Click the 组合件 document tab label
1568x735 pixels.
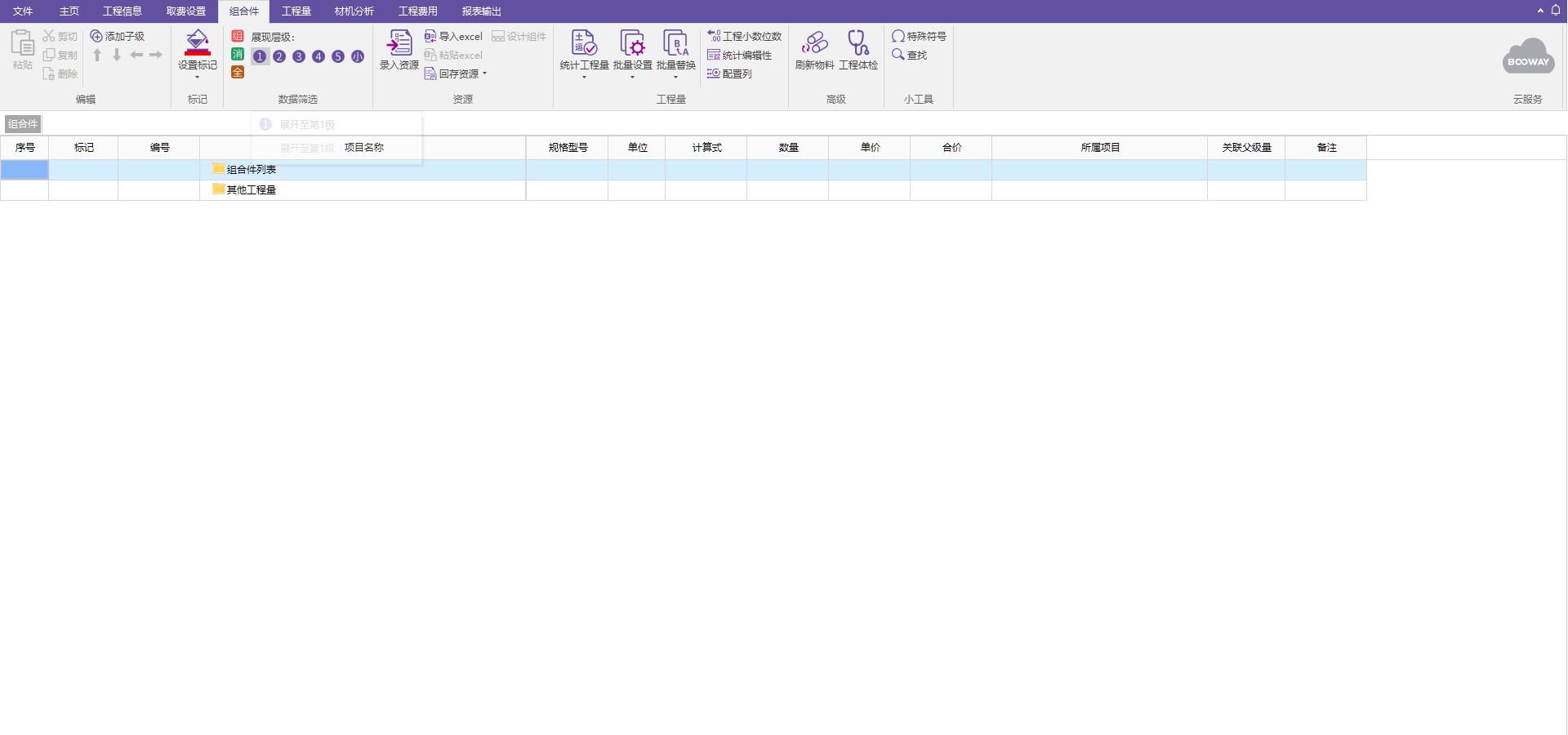coord(23,124)
